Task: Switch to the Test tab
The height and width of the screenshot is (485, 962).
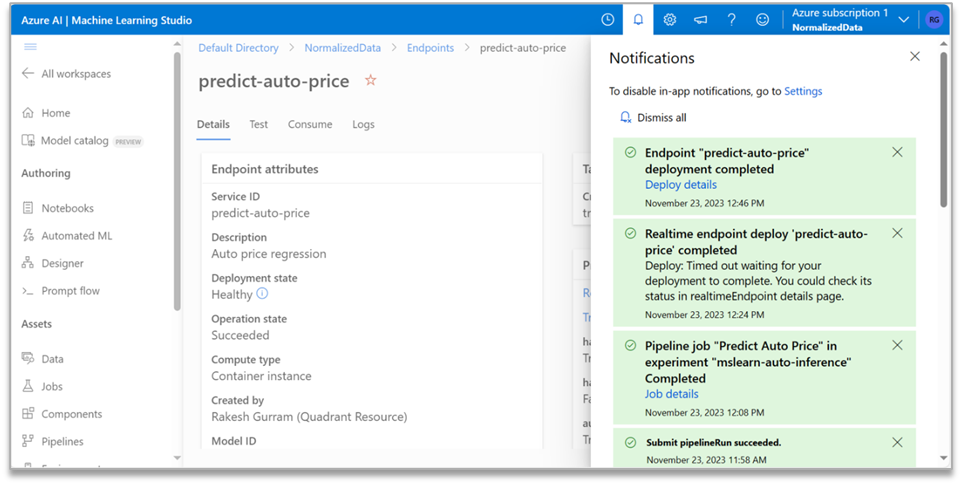Action: [258, 124]
